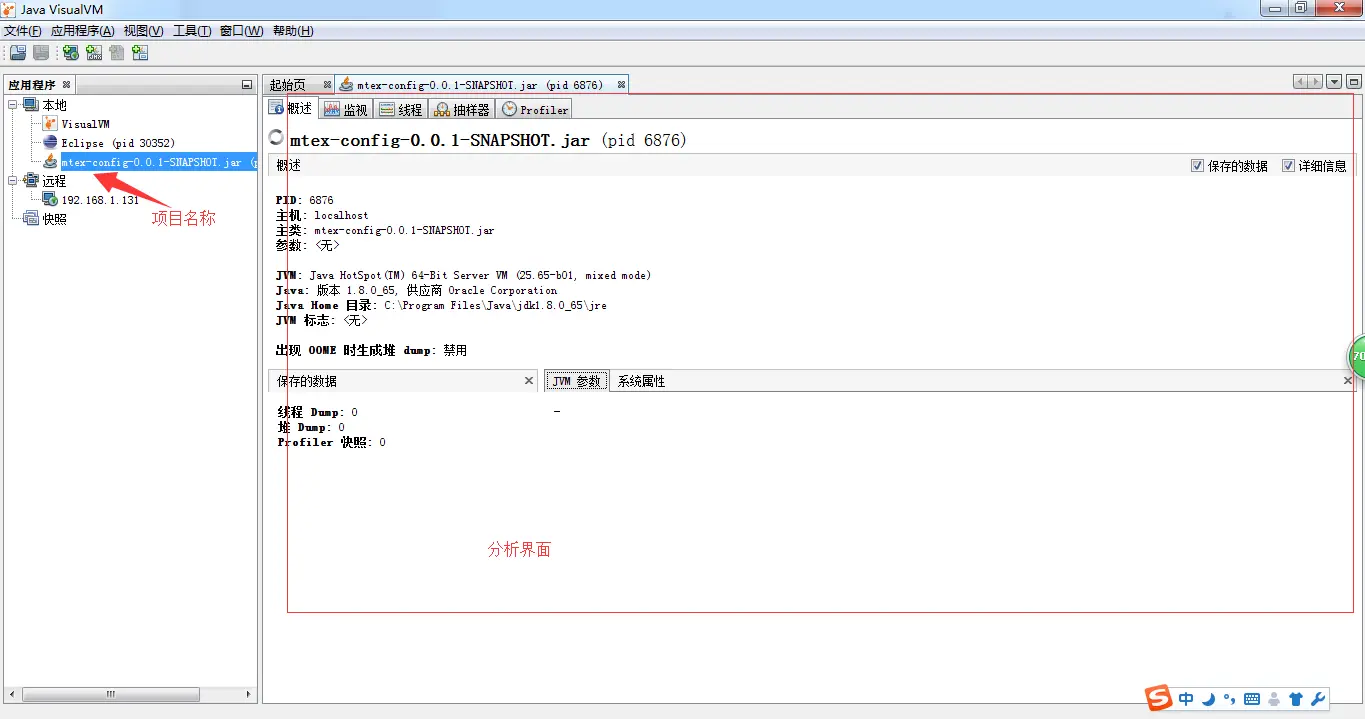Click the 主机: localhost line

tap(322, 215)
